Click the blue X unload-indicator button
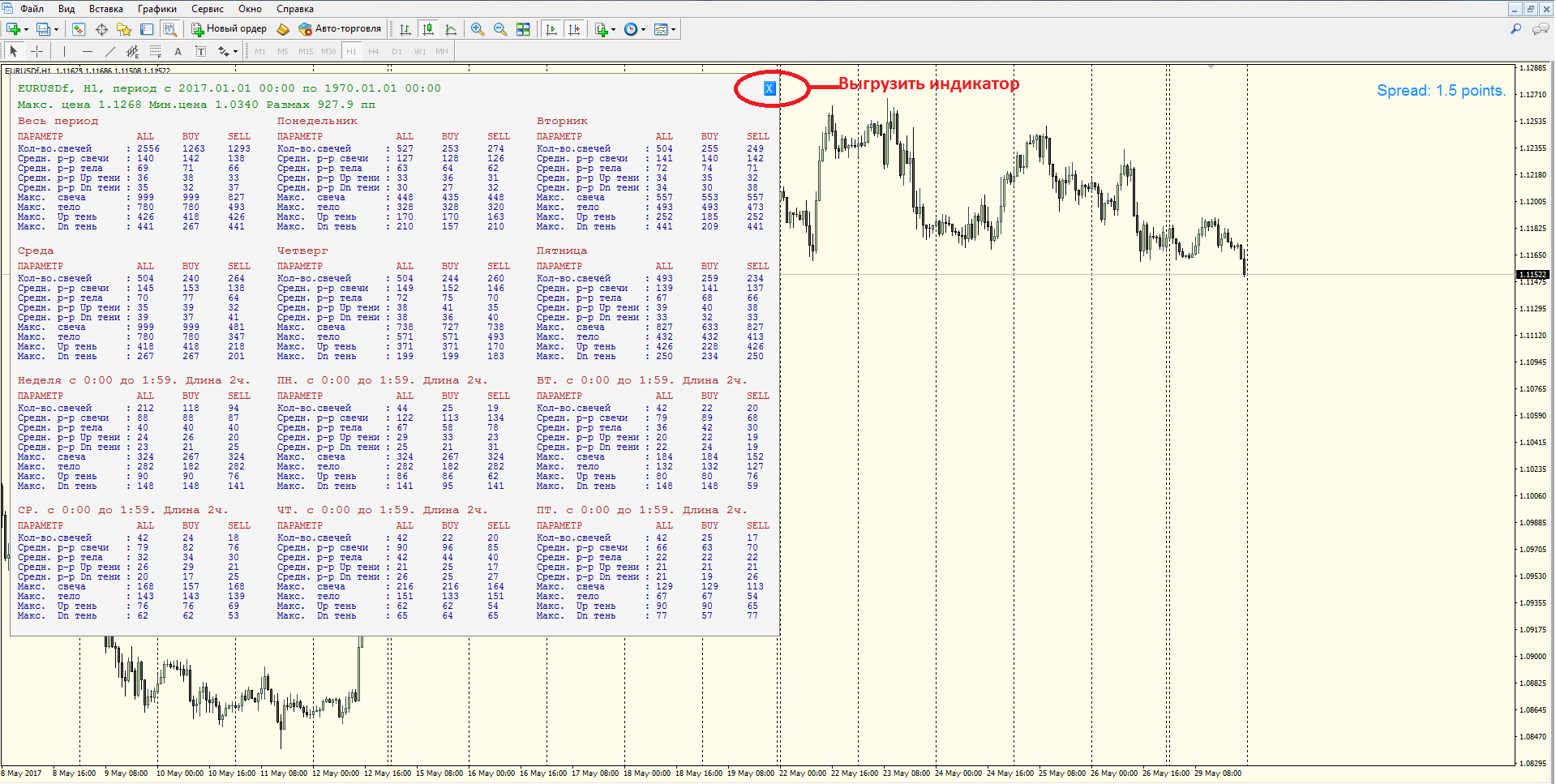This screenshot has width=1556, height=784. tap(769, 88)
